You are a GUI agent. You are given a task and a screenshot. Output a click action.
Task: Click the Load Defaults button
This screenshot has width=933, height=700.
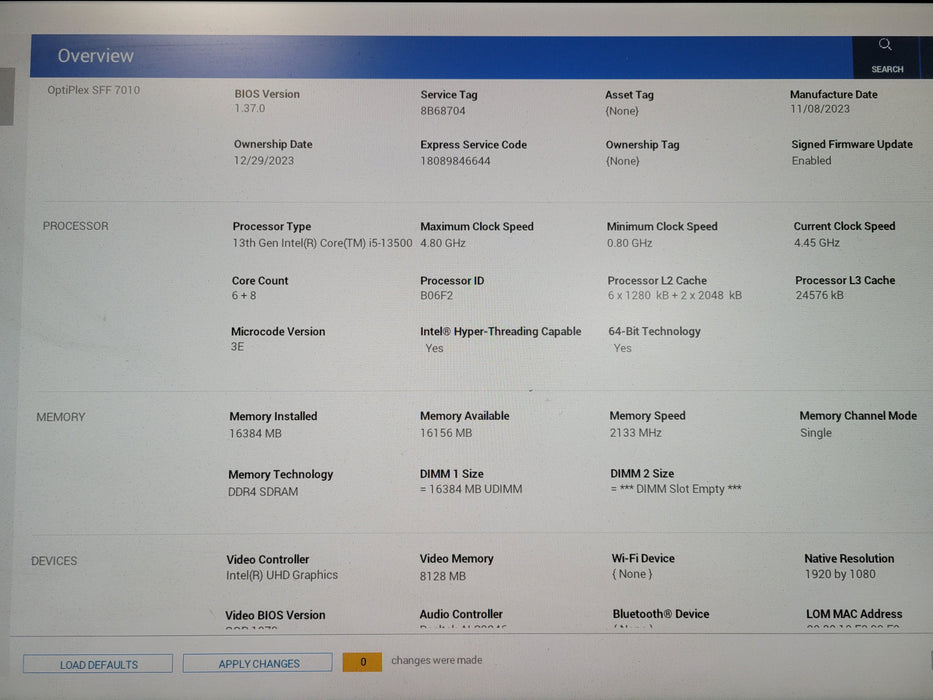point(98,664)
